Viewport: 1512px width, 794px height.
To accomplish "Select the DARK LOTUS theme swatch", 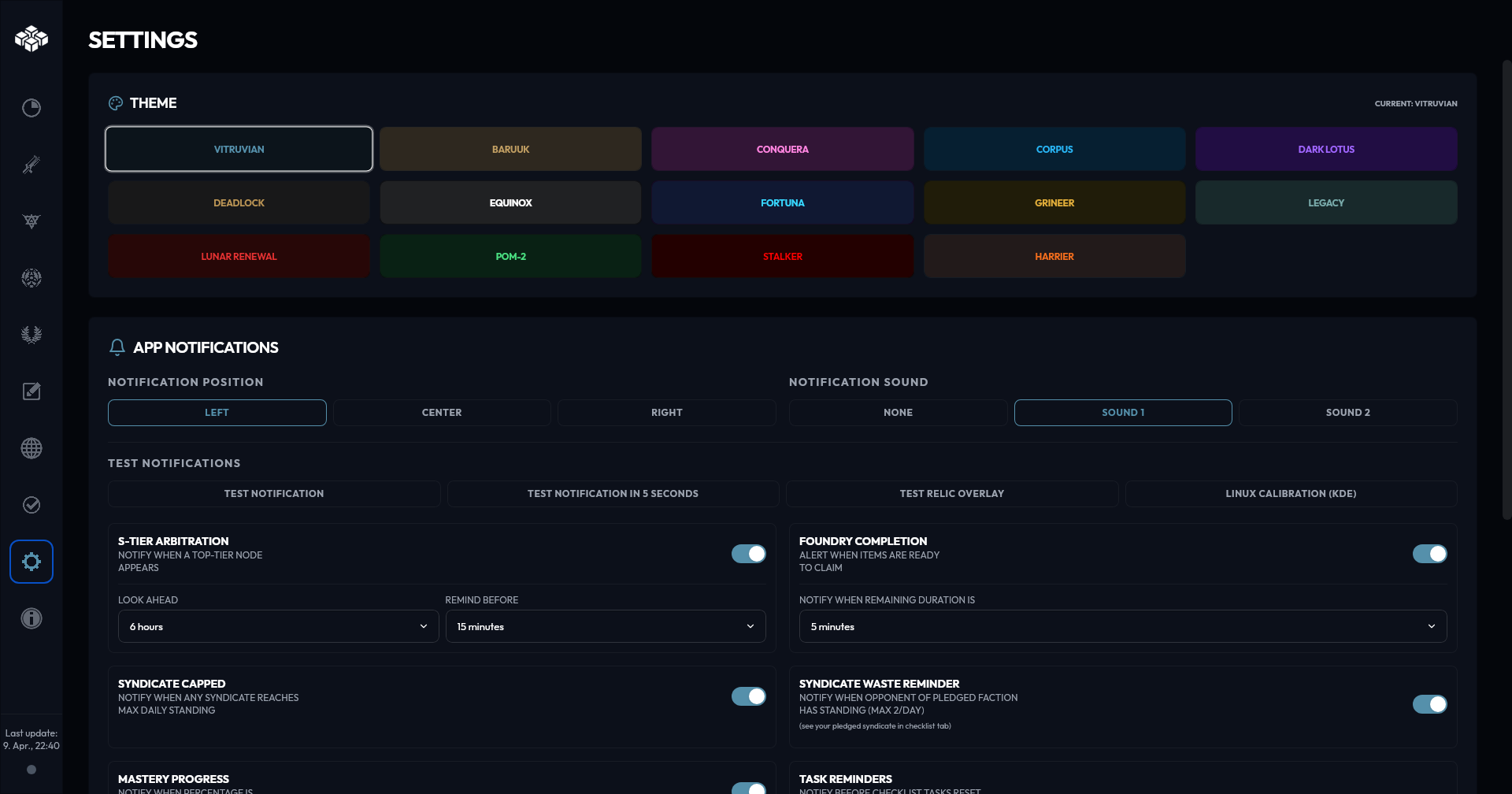I will coord(1326,149).
